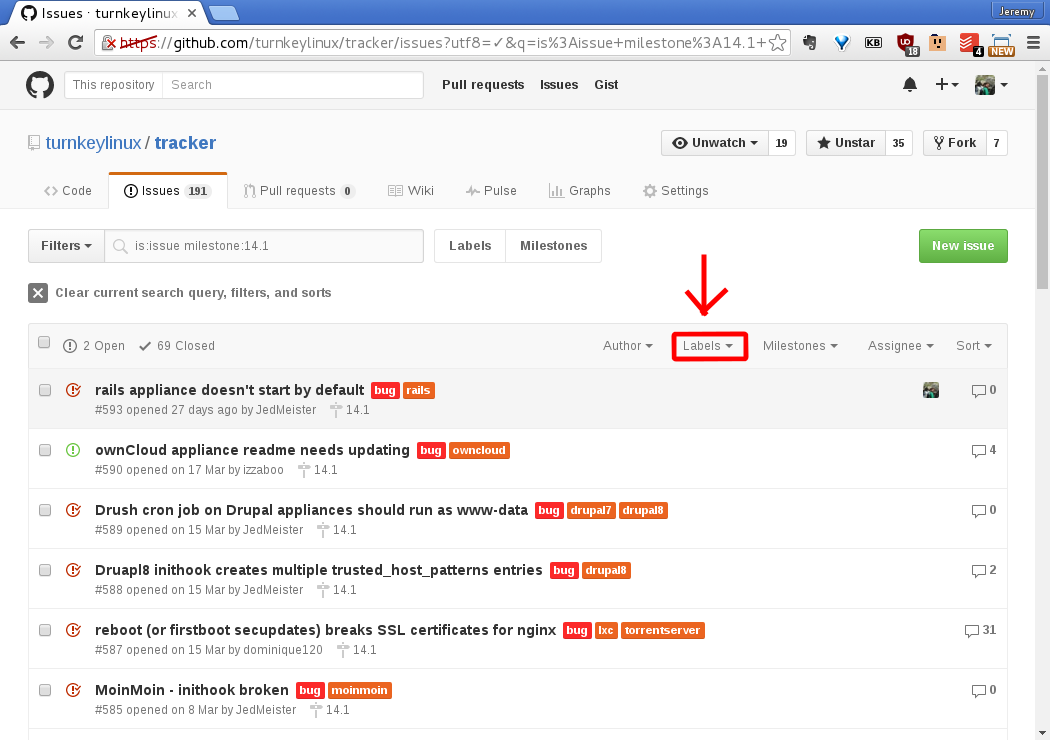1050x740 pixels.
Task: Bookmark this page with the star icon
Action: (x=777, y=43)
